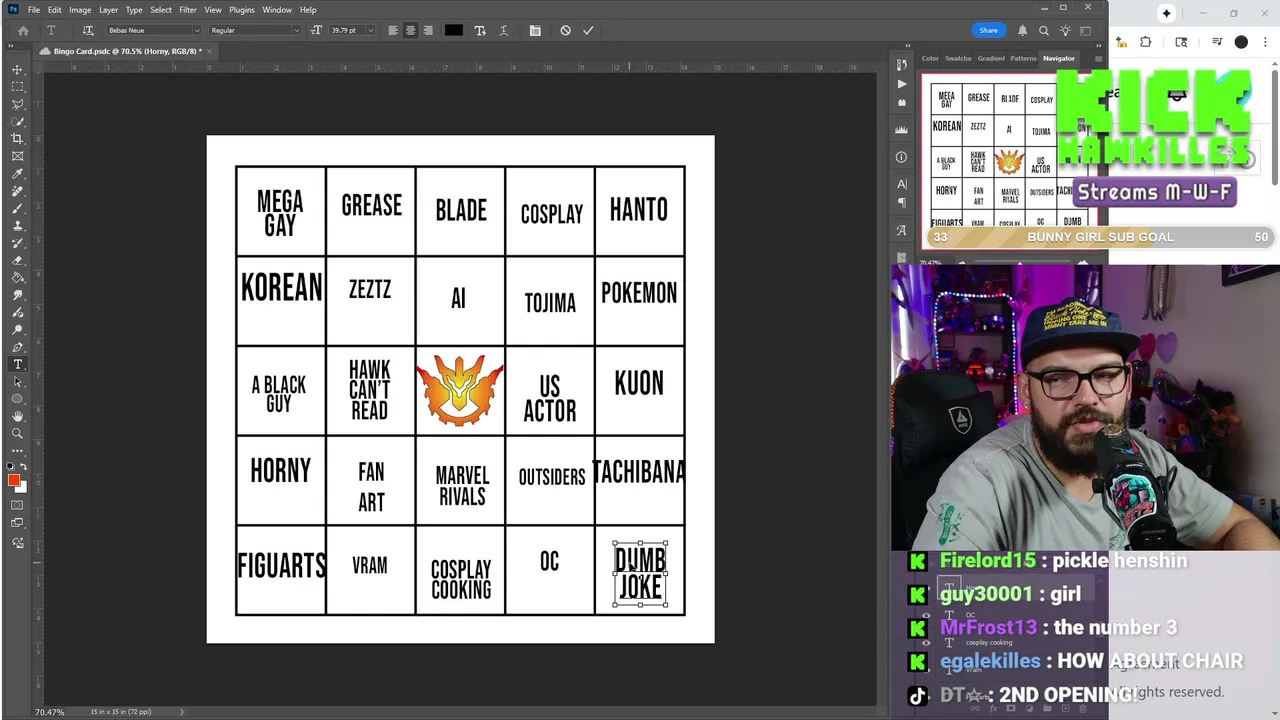Select the Spot Healing Brush tool
Viewport: 1280px width, 720px height.
(x=18, y=191)
